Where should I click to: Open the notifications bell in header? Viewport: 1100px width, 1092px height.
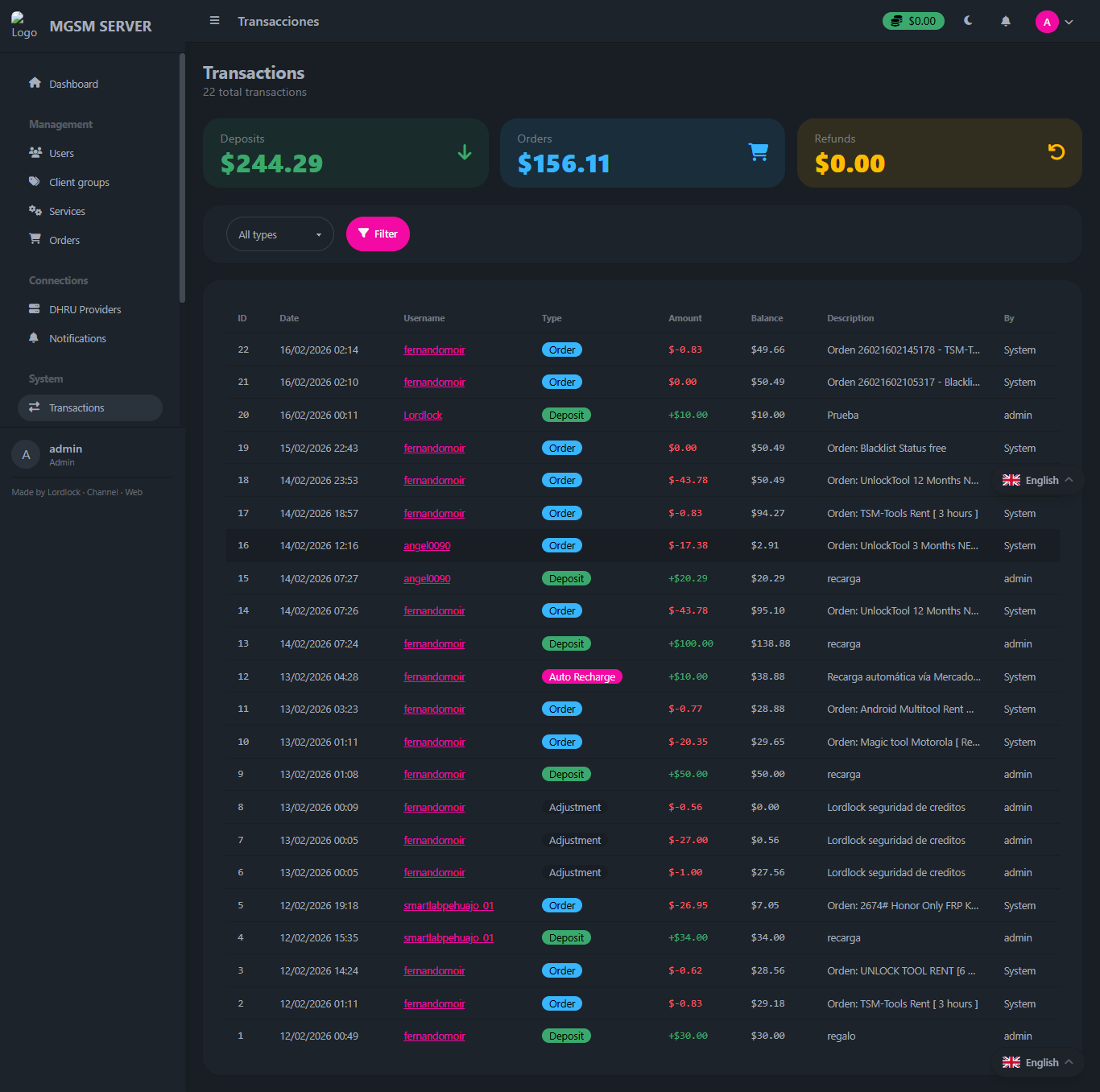coord(1006,22)
